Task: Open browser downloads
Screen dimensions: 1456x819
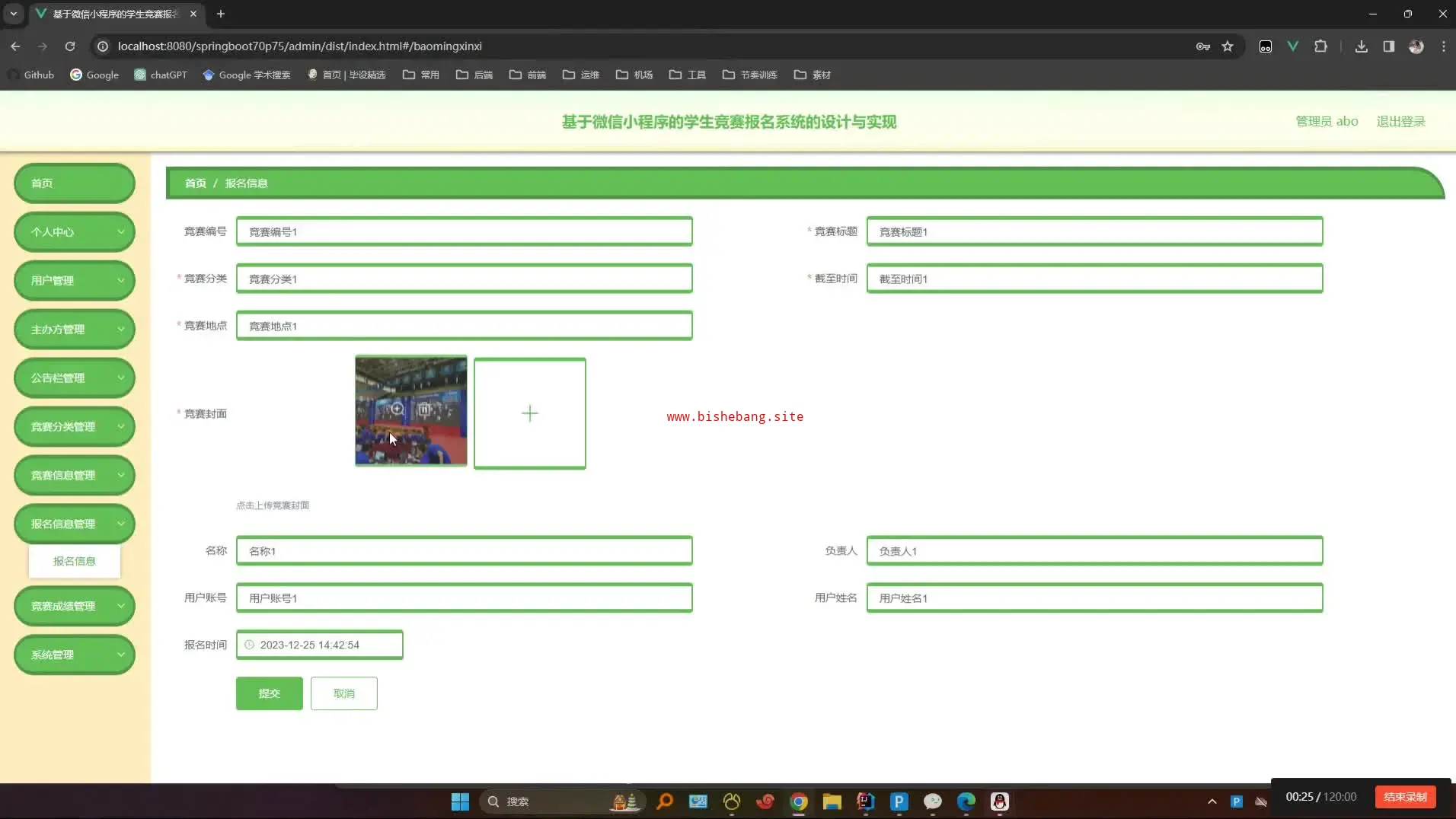Action: (x=1362, y=46)
